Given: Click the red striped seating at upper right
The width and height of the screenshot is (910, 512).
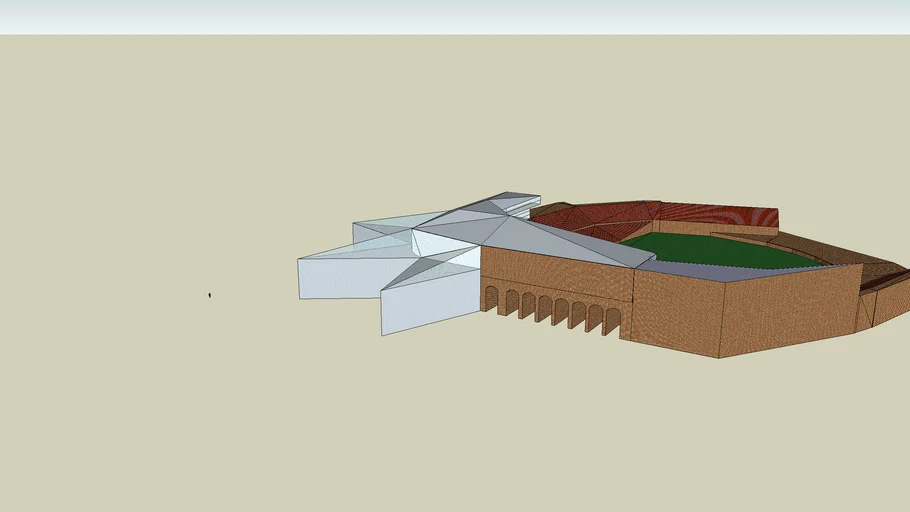Looking at the screenshot, I should click(x=720, y=215).
